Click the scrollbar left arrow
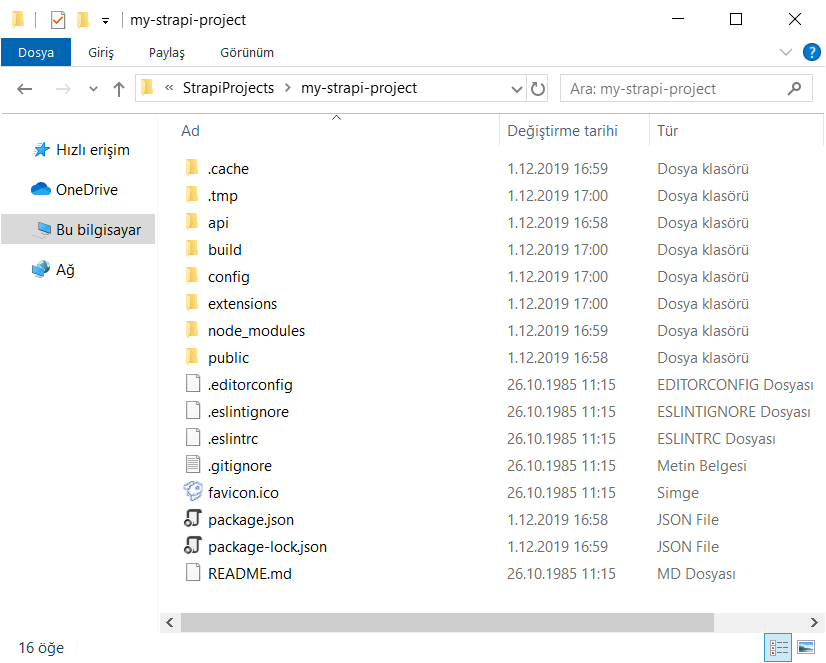The width and height of the screenshot is (826, 663). tap(170, 622)
